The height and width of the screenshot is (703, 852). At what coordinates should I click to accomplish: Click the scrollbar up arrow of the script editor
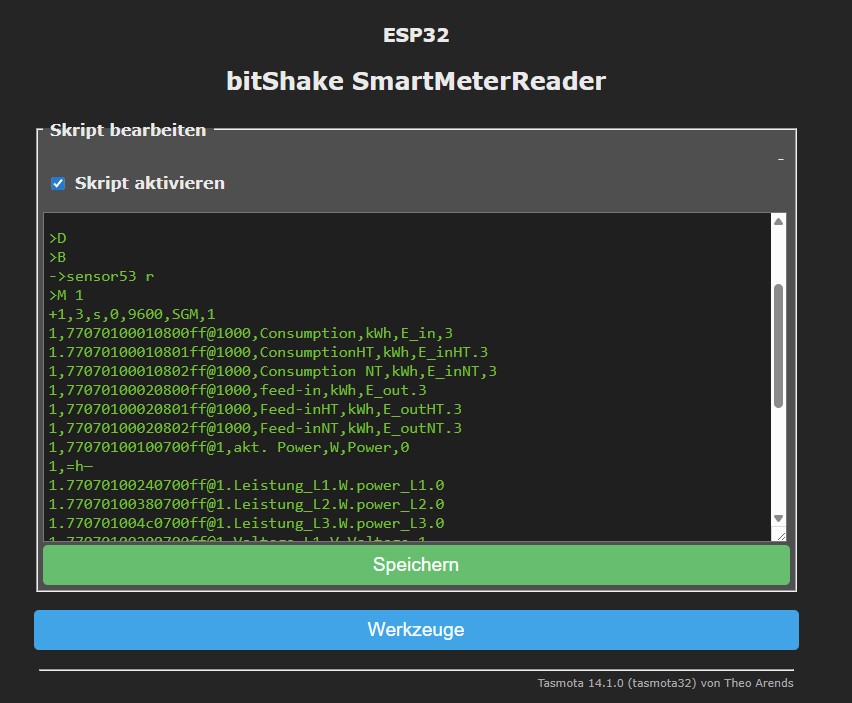pyautogui.click(x=779, y=221)
